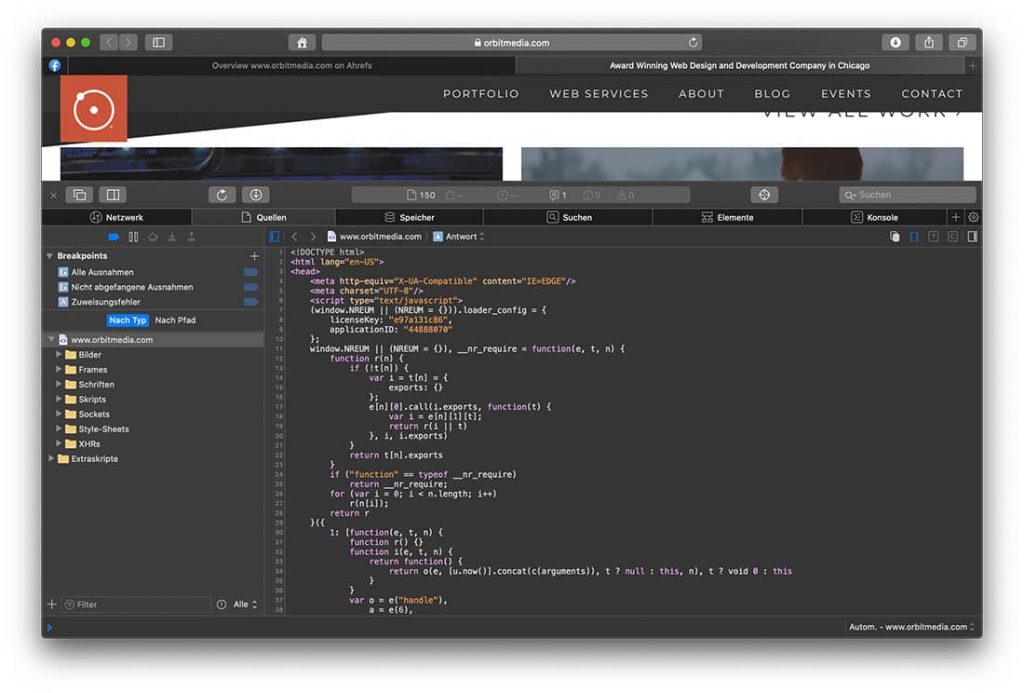Detach inspector into separate window icon

click(x=80, y=195)
